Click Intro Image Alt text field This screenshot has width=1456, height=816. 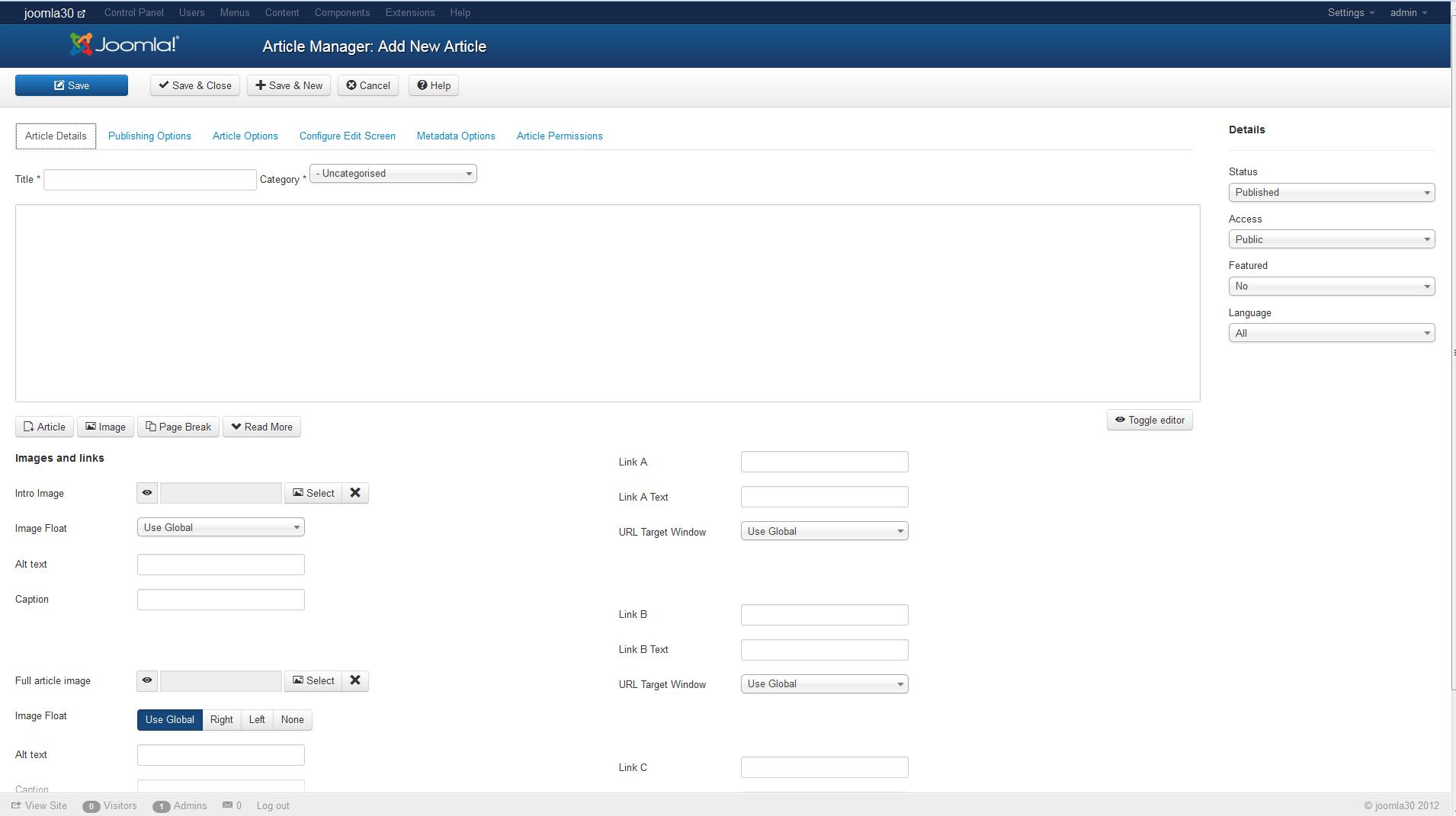[x=221, y=565]
